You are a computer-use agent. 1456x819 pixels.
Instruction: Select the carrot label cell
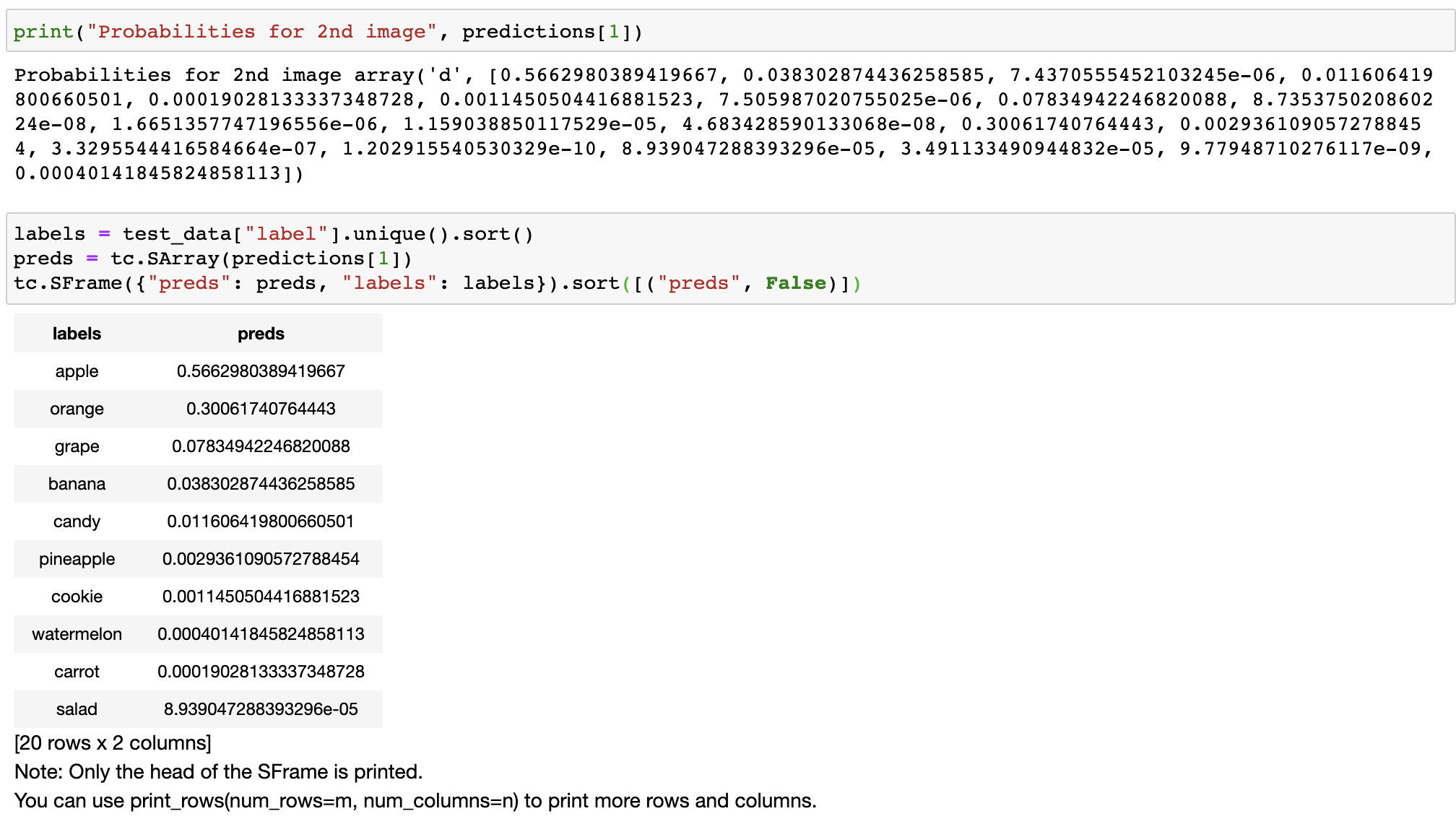[x=77, y=672]
